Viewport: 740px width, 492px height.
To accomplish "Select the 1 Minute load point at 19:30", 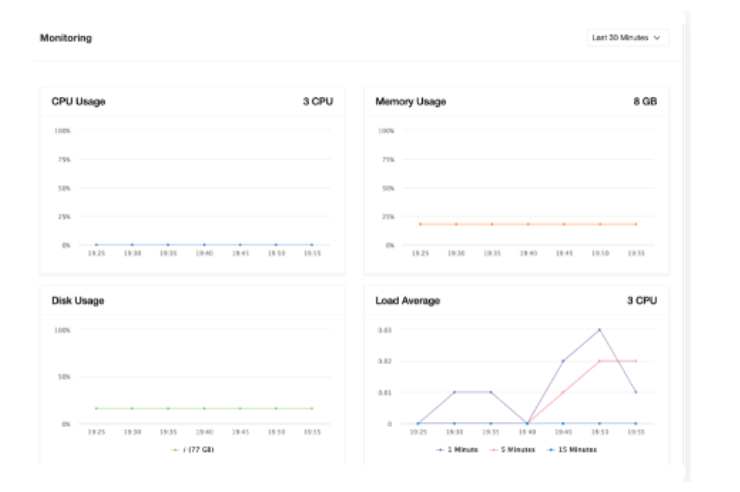I will point(454,392).
